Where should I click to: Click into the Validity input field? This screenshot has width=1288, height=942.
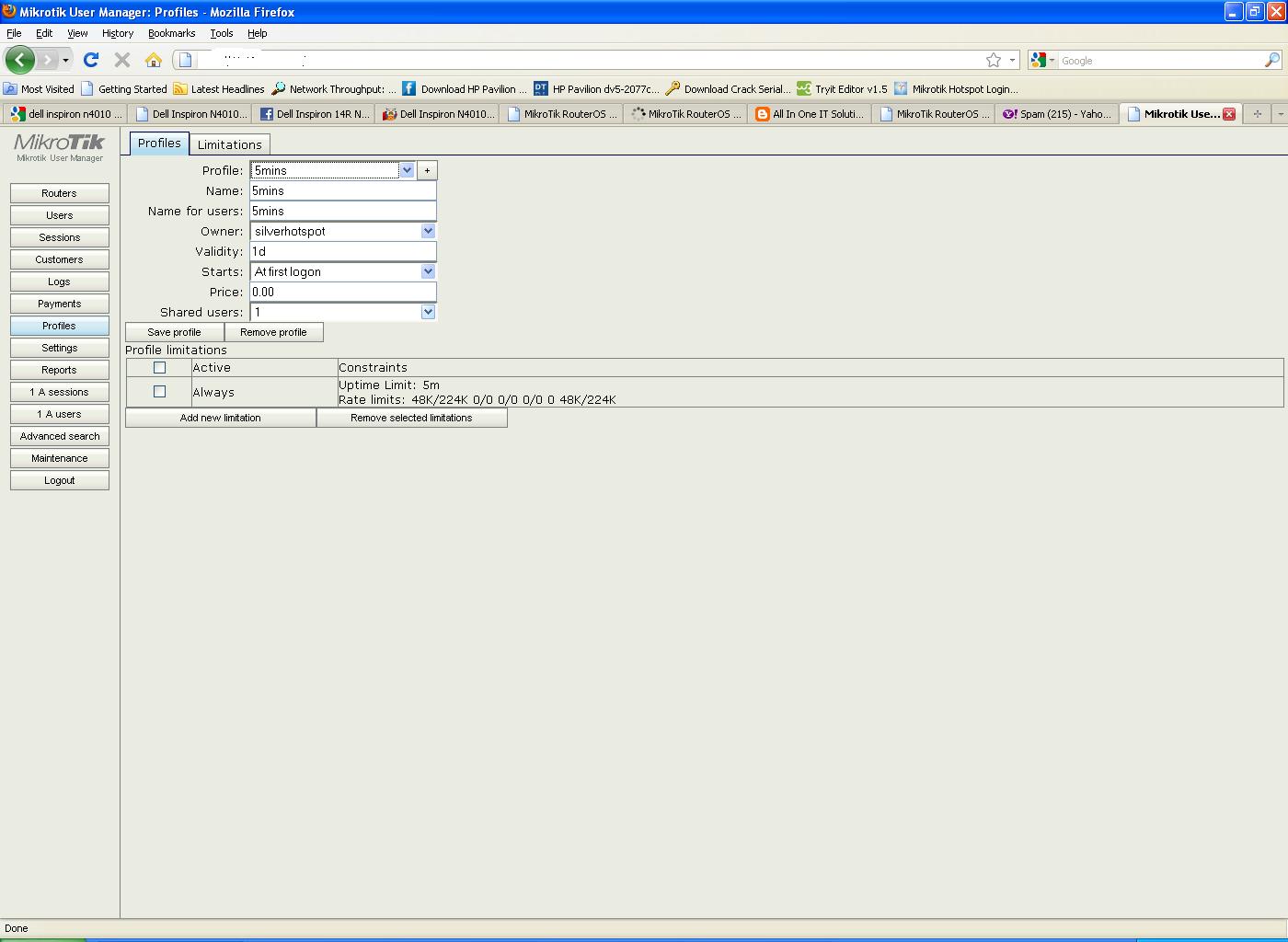pos(343,251)
